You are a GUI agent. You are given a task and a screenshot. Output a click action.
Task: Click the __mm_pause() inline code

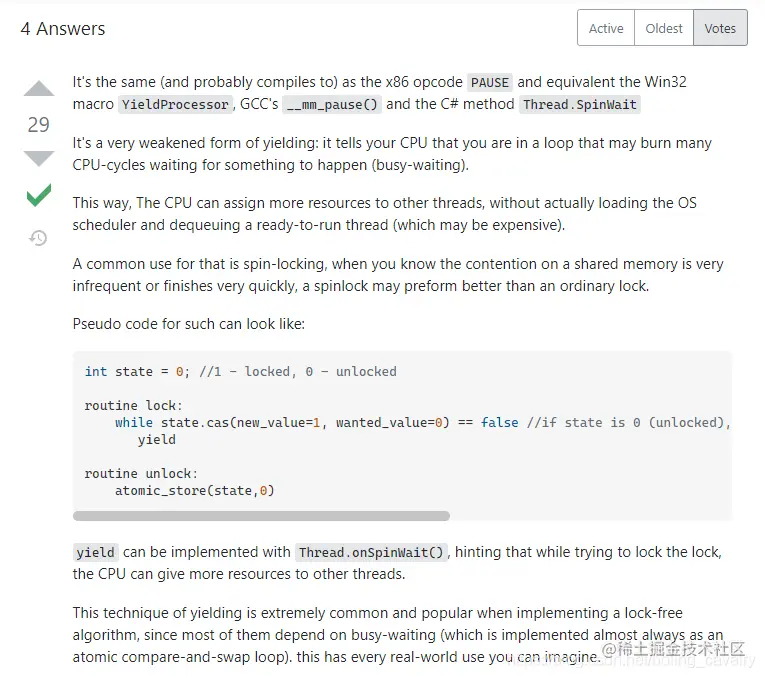pos(331,105)
